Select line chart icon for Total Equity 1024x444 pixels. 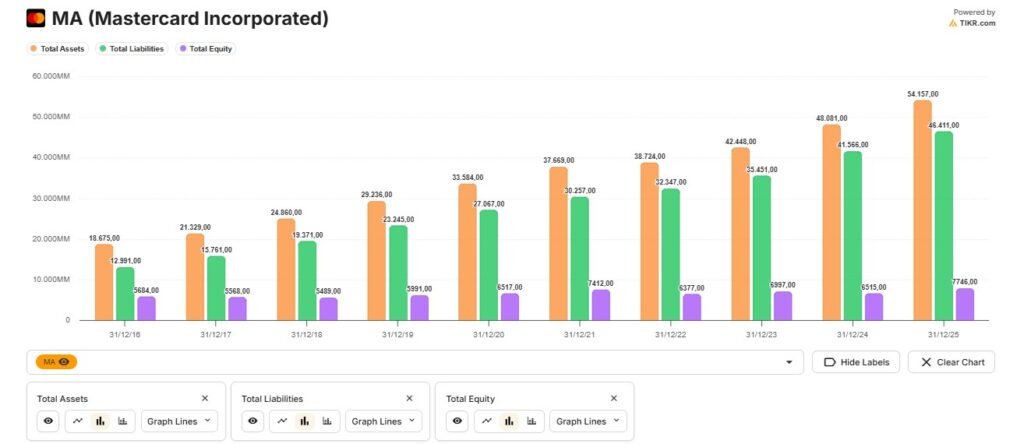pos(487,421)
